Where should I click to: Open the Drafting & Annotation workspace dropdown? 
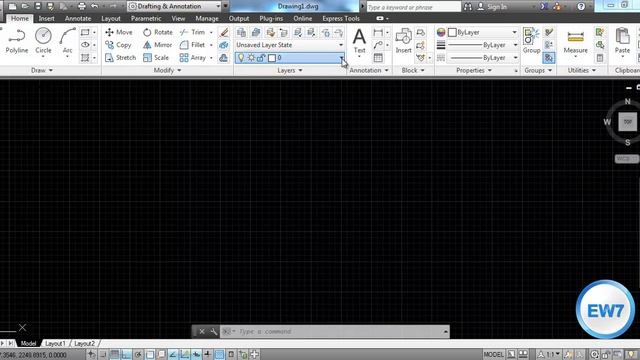174,6
